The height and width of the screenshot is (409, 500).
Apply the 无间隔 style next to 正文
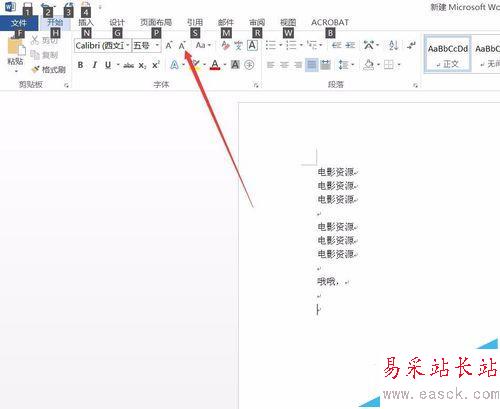point(487,55)
